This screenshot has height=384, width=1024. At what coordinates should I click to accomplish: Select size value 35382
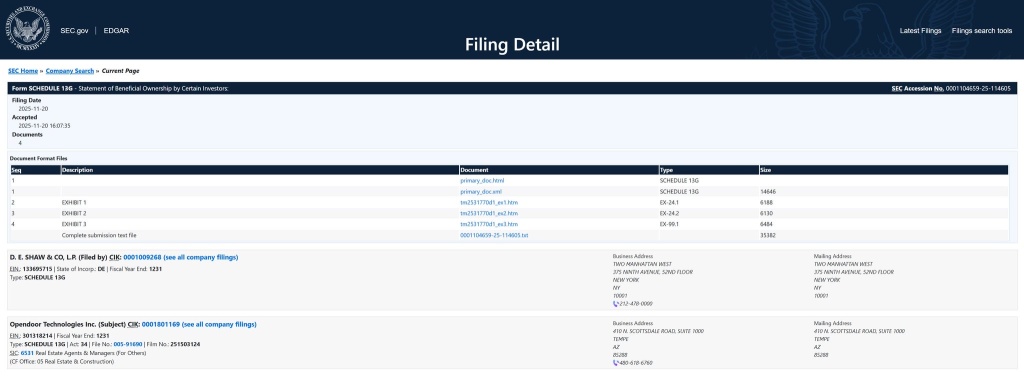pyautogui.click(x=768, y=235)
